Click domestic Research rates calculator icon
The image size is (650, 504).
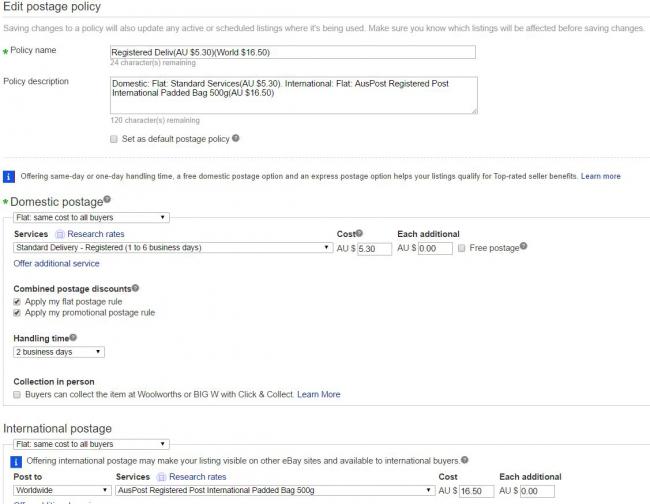[60, 234]
